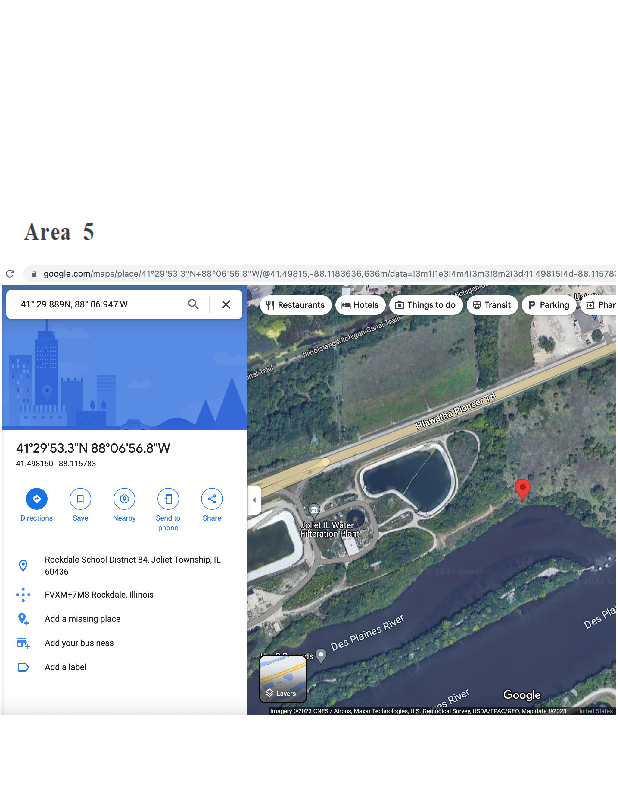Click the Save bookmark icon
The height and width of the screenshot is (800, 618).
point(80,498)
